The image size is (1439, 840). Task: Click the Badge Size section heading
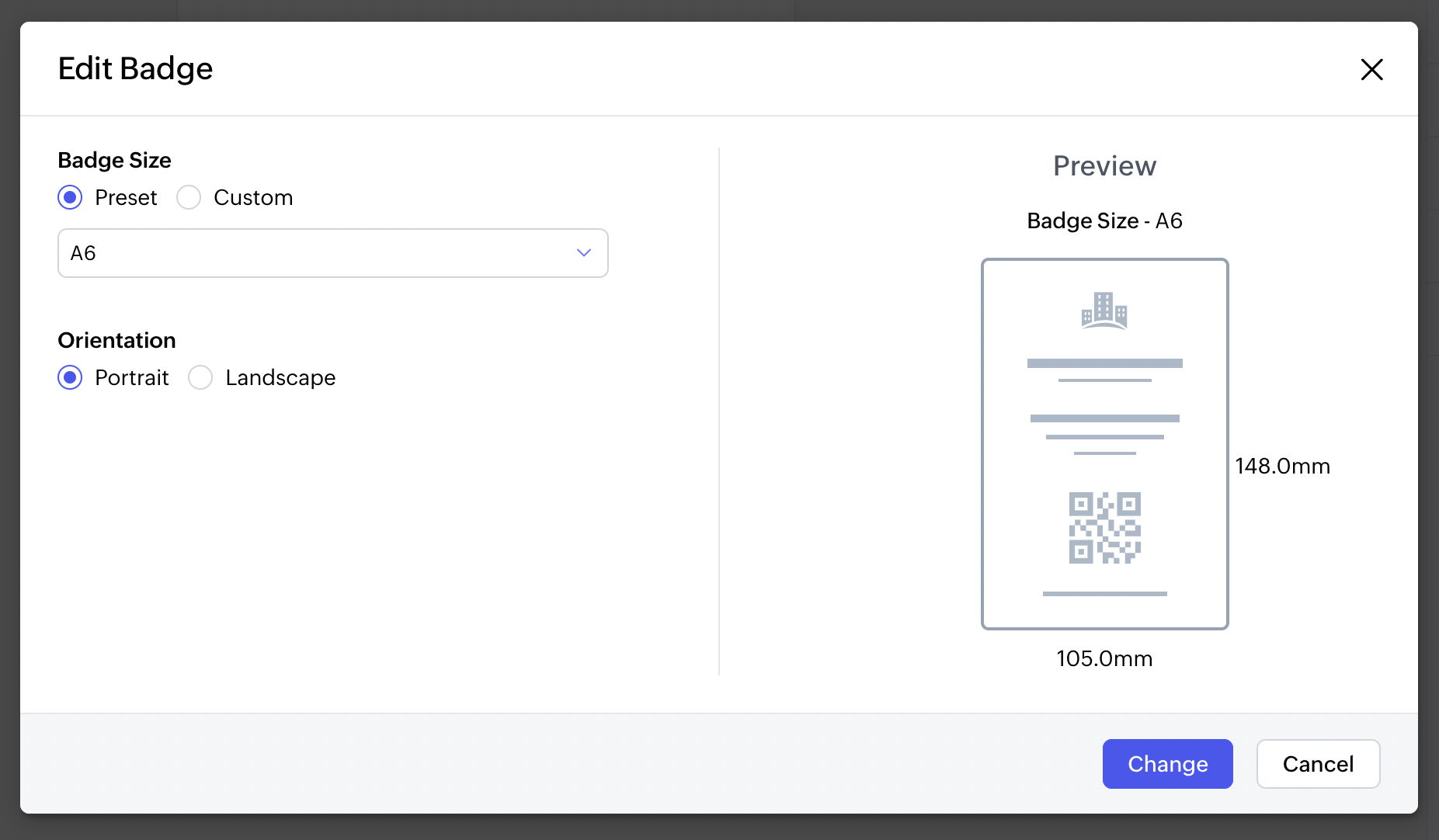[114, 160]
